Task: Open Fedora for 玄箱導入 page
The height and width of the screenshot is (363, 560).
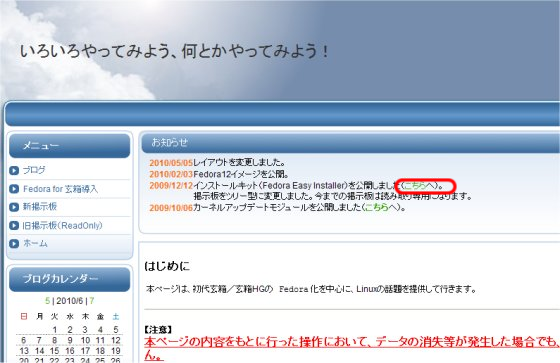Action: point(60,189)
